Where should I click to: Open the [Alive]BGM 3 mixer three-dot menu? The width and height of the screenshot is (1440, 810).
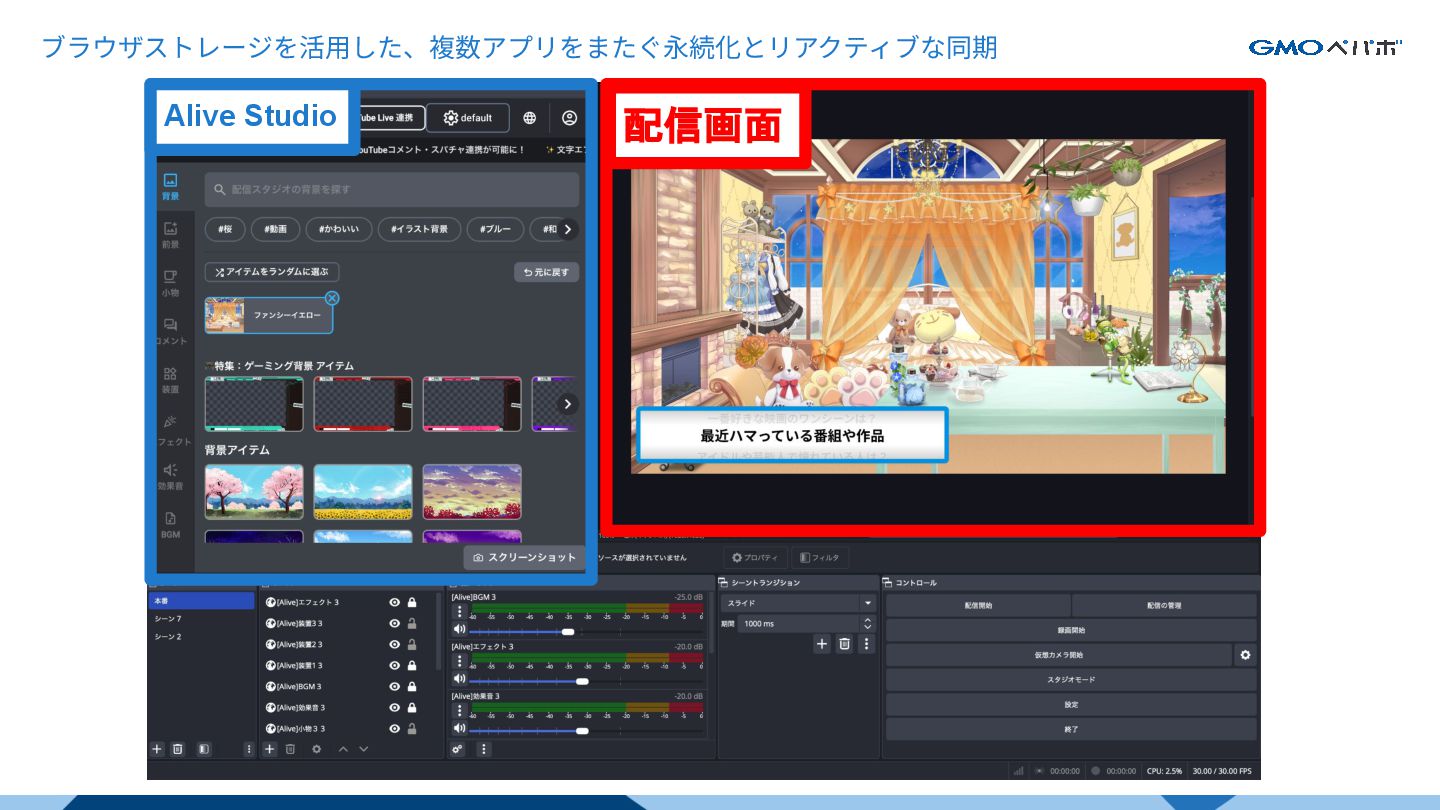click(x=459, y=612)
